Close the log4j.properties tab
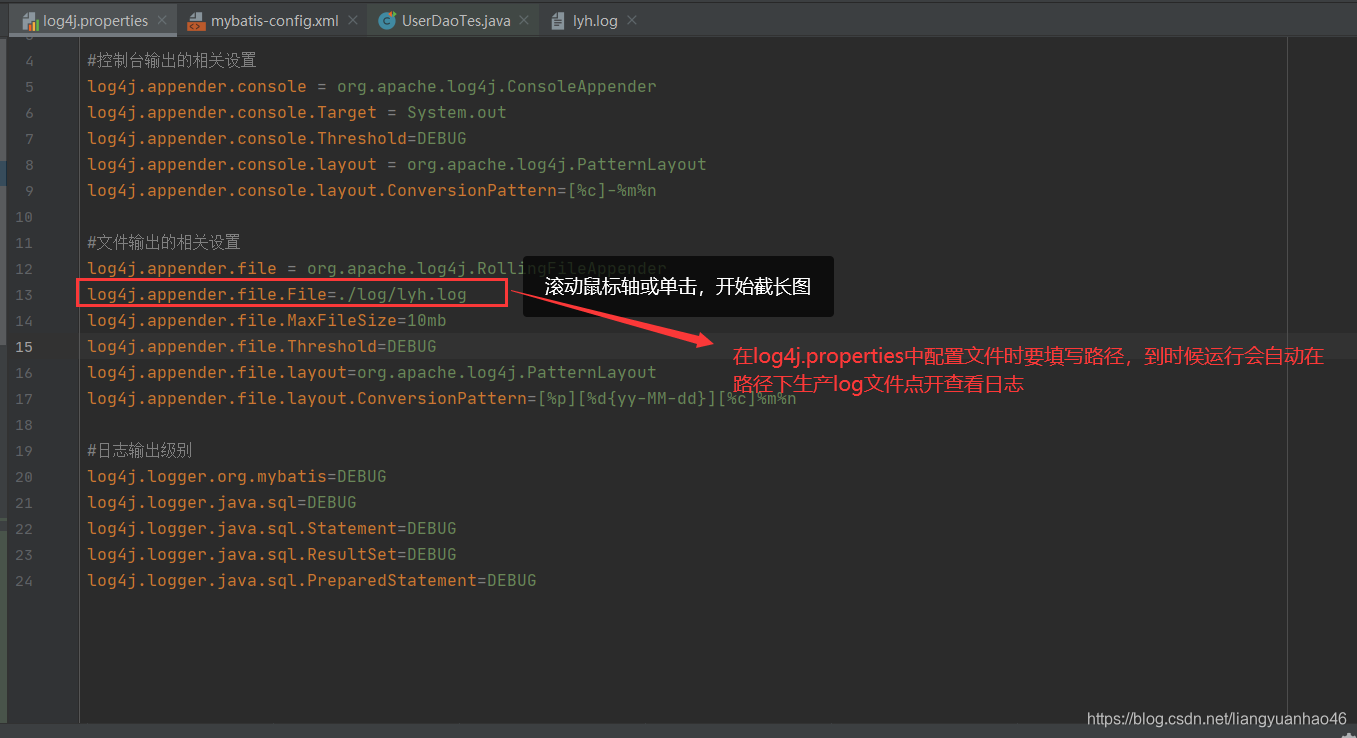 click(x=163, y=21)
